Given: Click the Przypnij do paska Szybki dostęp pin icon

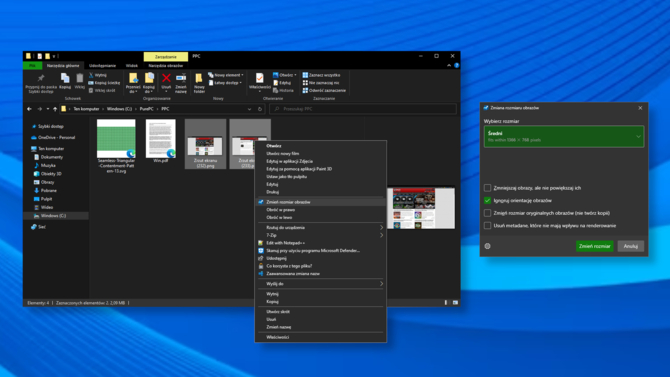Looking at the screenshot, I should pyautogui.click(x=41, y=78).
